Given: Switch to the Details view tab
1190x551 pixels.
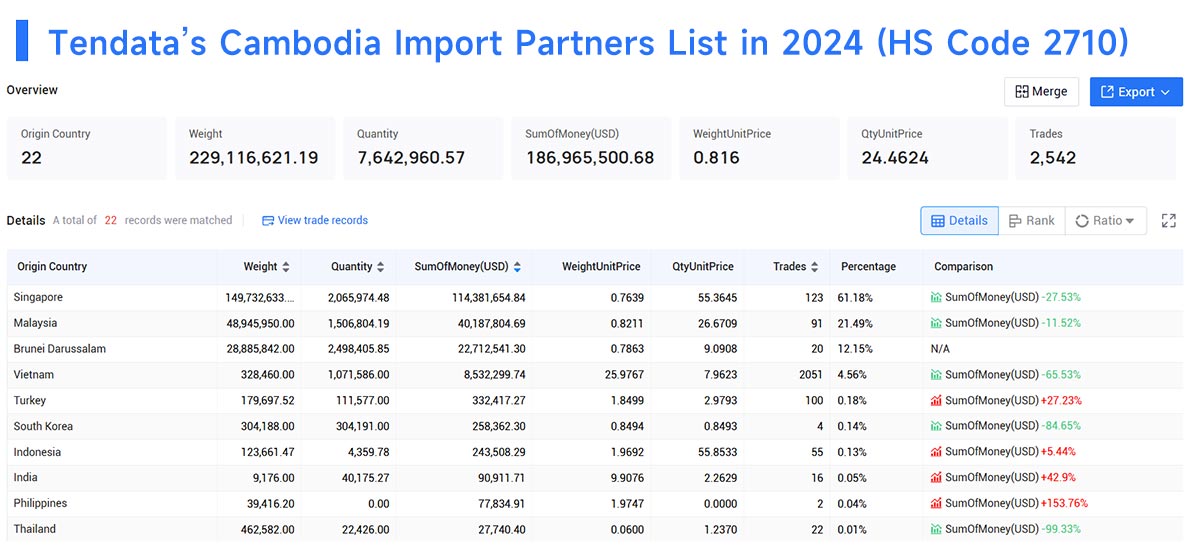Looking at the screenshot, I should tap(959, 221).
